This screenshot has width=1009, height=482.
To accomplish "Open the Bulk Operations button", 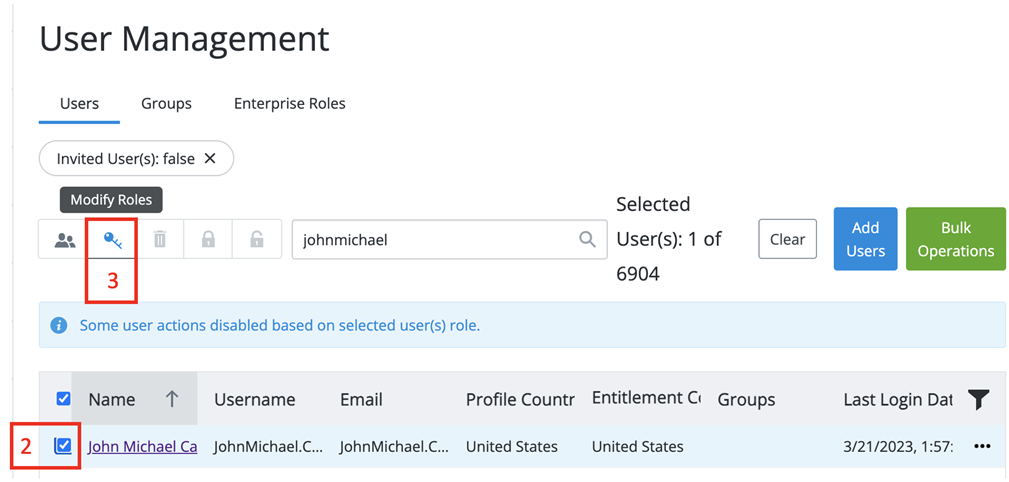I will 955,239.
